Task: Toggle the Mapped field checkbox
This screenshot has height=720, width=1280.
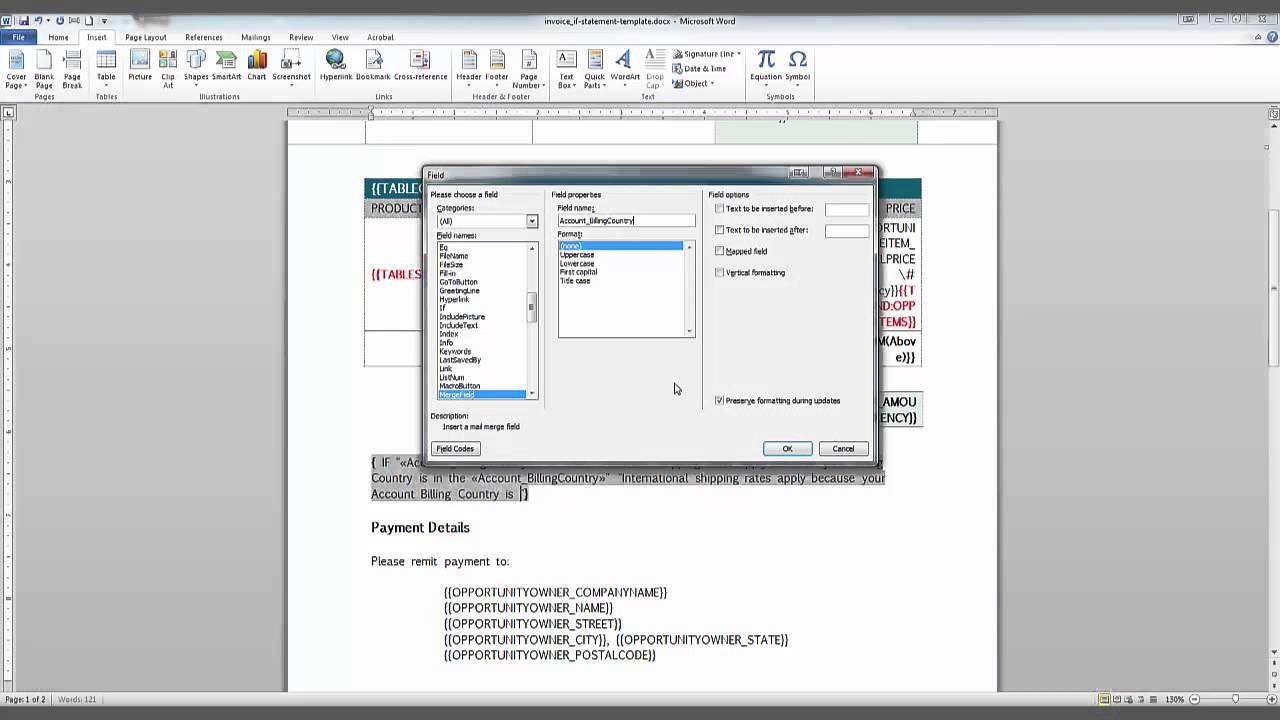Action: (x=719, y=251)
